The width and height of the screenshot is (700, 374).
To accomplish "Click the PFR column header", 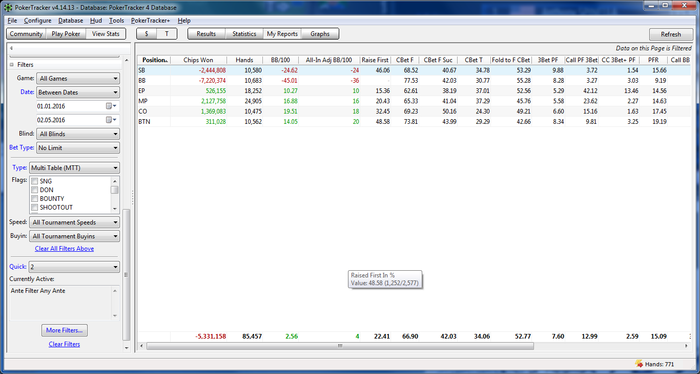I will (x=653, y=60).
